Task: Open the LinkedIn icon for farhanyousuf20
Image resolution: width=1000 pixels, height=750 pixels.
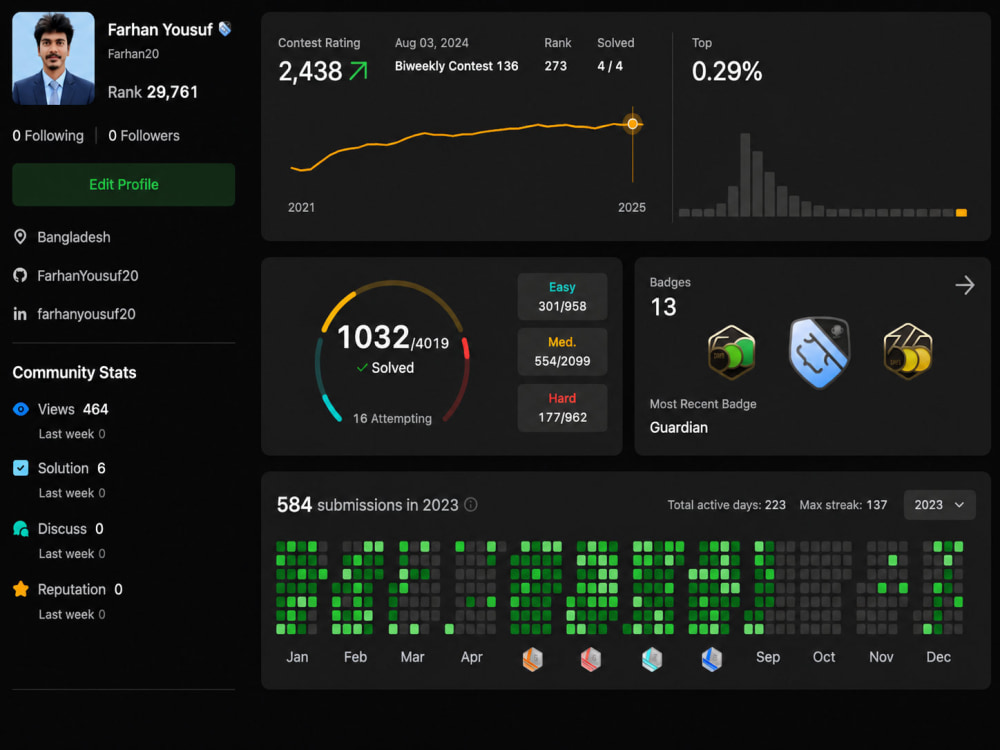Action: coord(20,314)
